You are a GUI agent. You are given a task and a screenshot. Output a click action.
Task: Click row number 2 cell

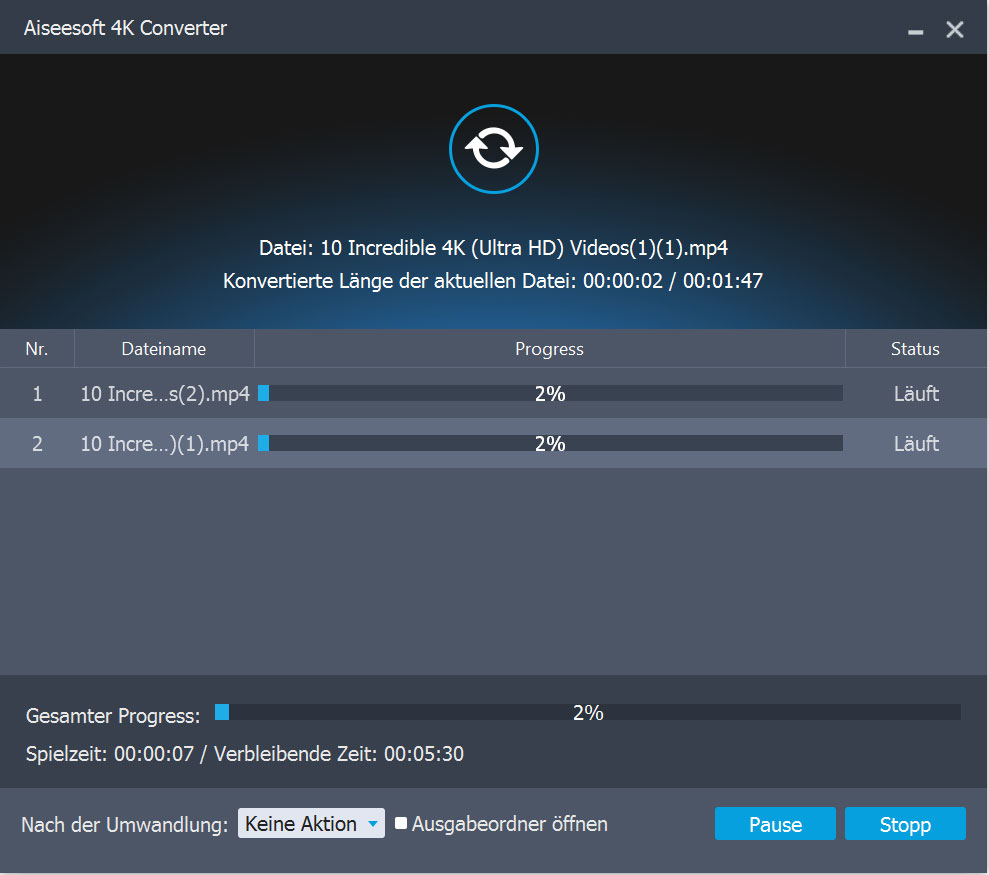pyautogui.click(x=37, y=443)
